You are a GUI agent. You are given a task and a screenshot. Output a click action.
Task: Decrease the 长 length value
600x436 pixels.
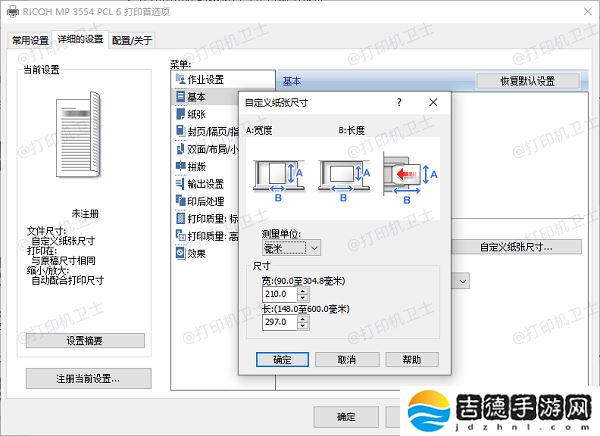click(x=303, y=325)
